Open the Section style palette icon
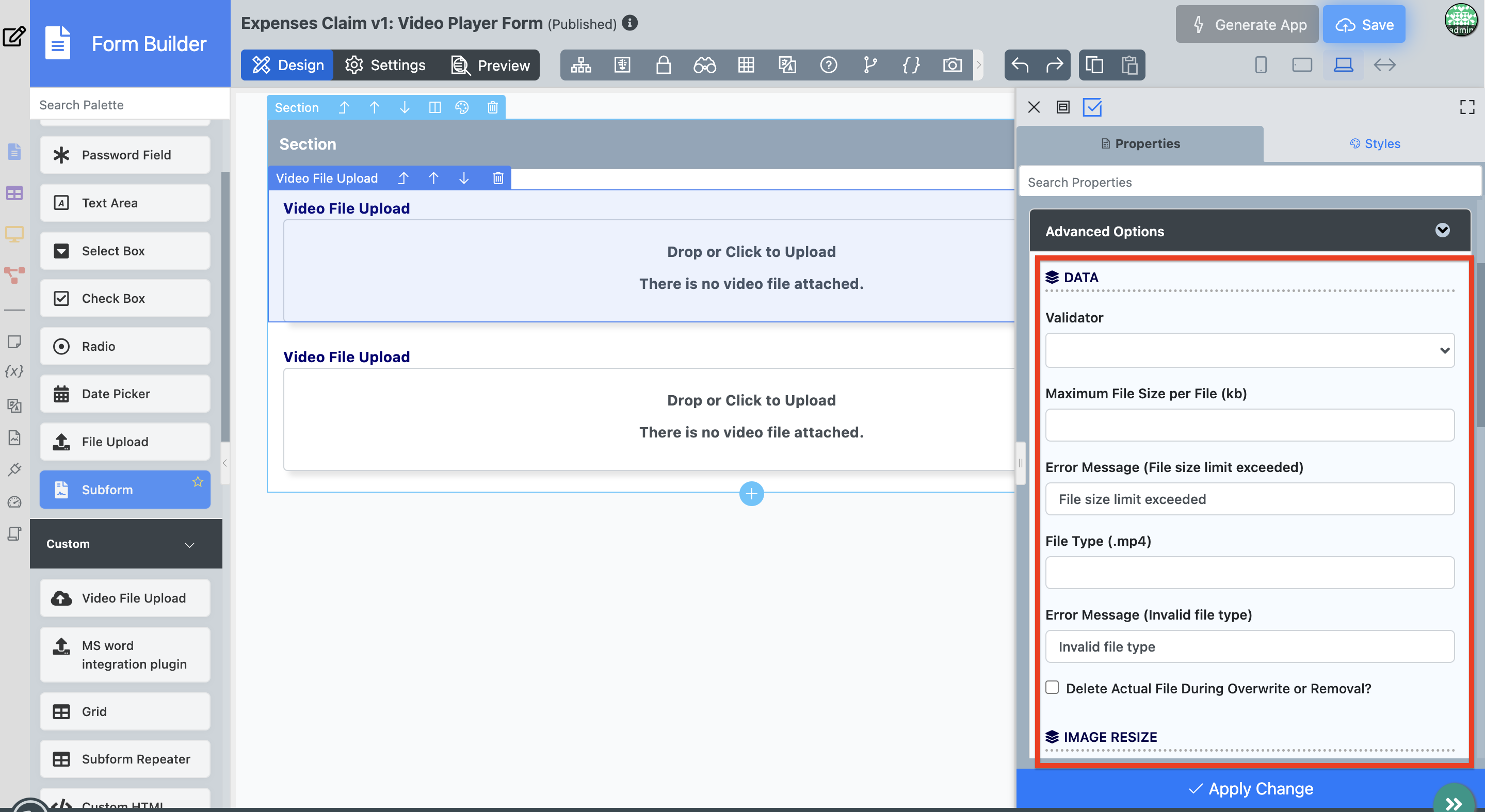Screen dimensions: 1485x812 (462, 107)
